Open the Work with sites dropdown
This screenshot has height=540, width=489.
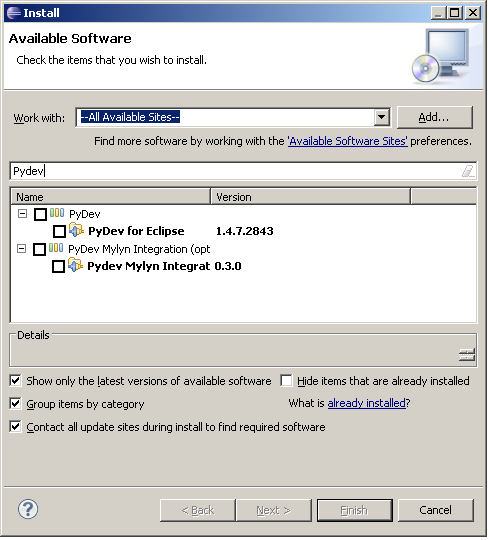tap(381, 117)
